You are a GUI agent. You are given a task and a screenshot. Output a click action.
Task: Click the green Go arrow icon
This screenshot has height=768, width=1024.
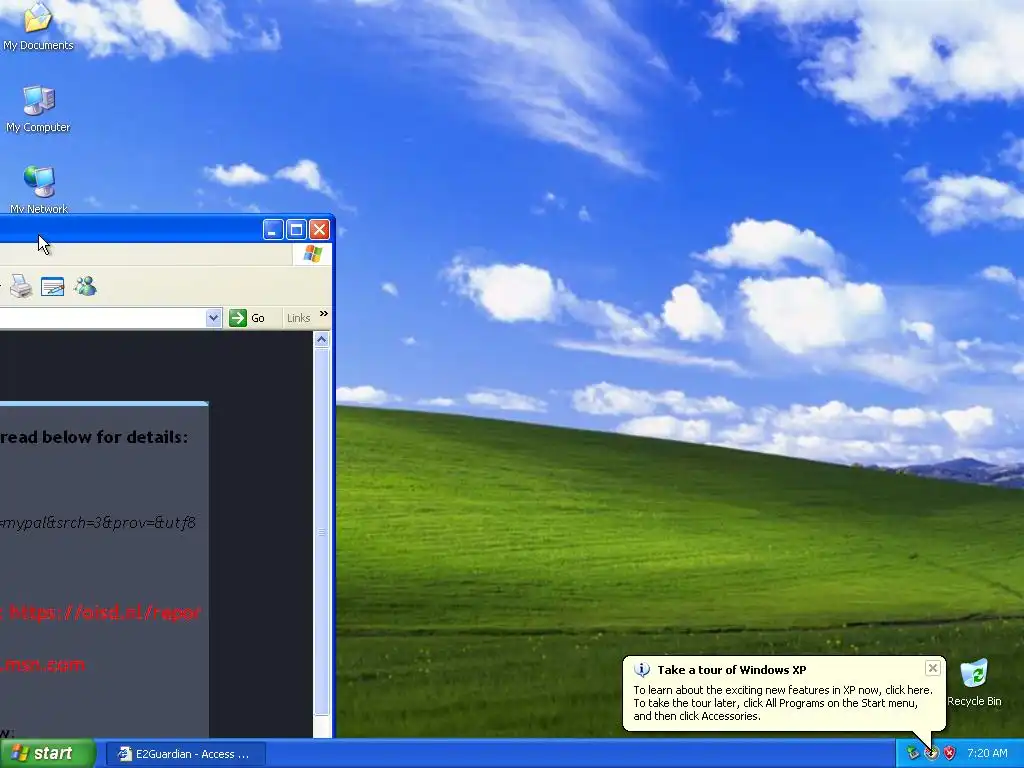pyautogui.click(x=238, y=318)
